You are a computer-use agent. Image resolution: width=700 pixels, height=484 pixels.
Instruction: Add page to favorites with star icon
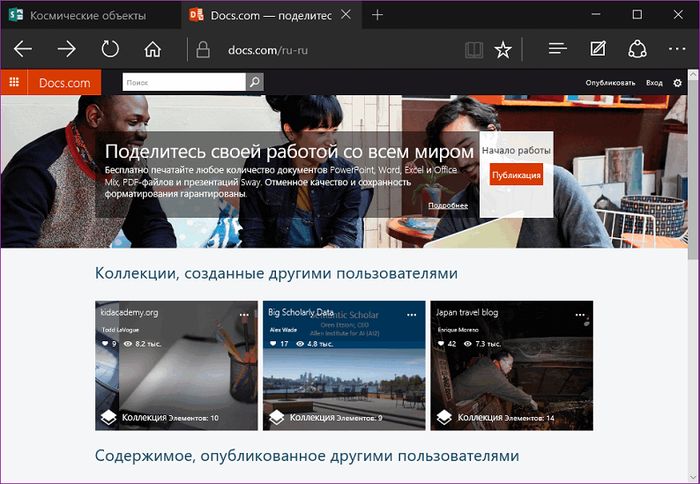coord(503,50)
